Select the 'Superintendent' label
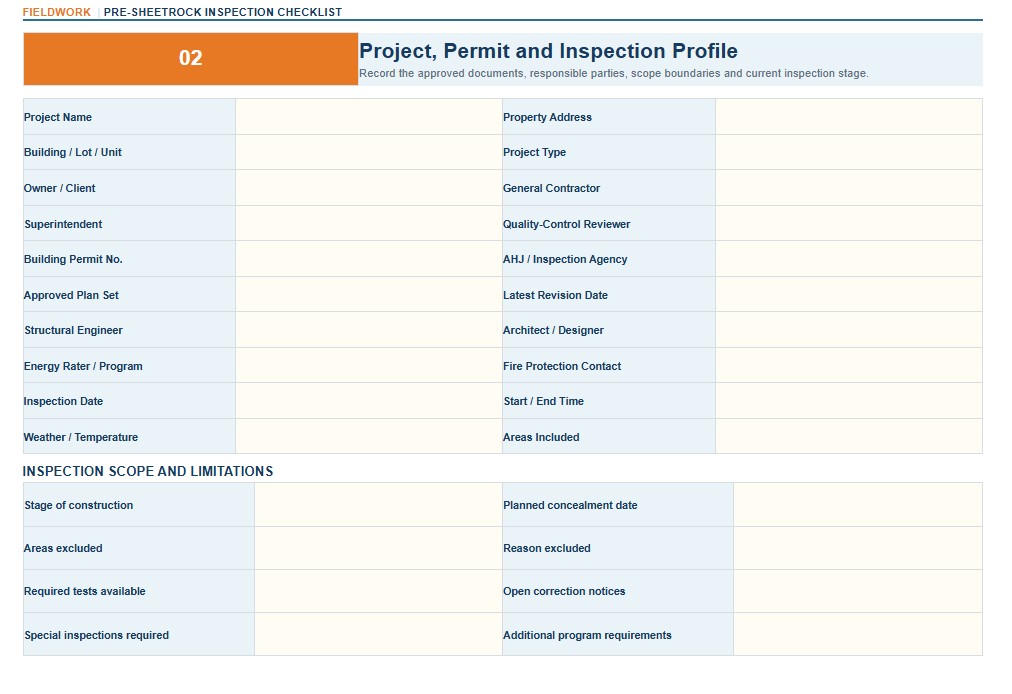 pyautogui.click(x=63, y=224)
